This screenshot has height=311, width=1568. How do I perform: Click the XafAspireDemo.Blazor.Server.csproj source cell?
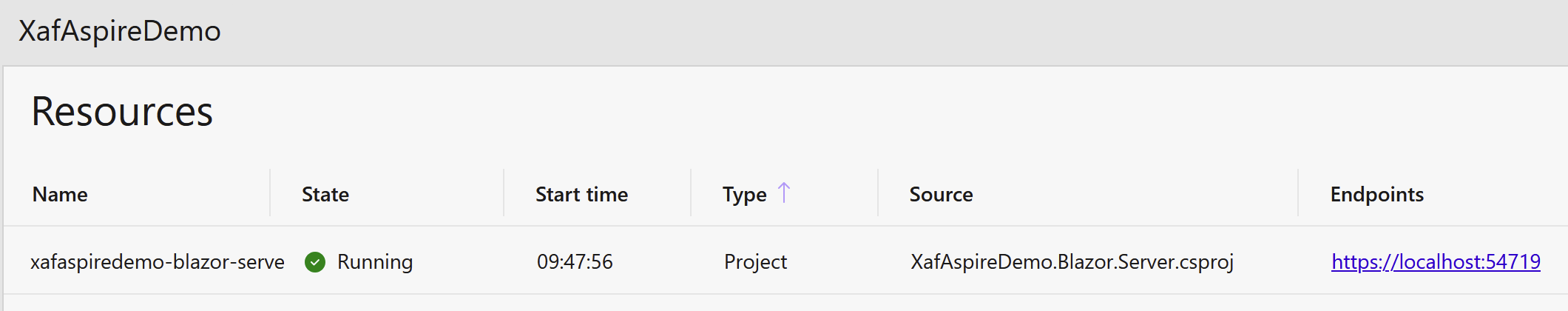click(x=1072, y=262)
